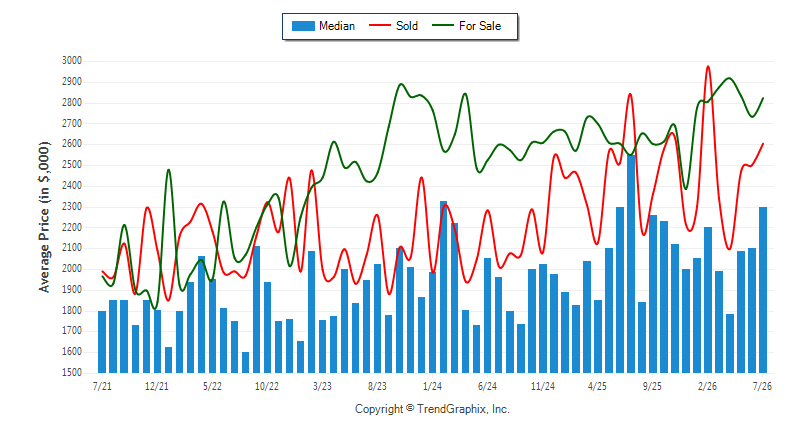Click the Copyright TrendGraphix, Inc. text
Image resolution: width=800 pixels, height=434 pixels.
click(432, 409)
